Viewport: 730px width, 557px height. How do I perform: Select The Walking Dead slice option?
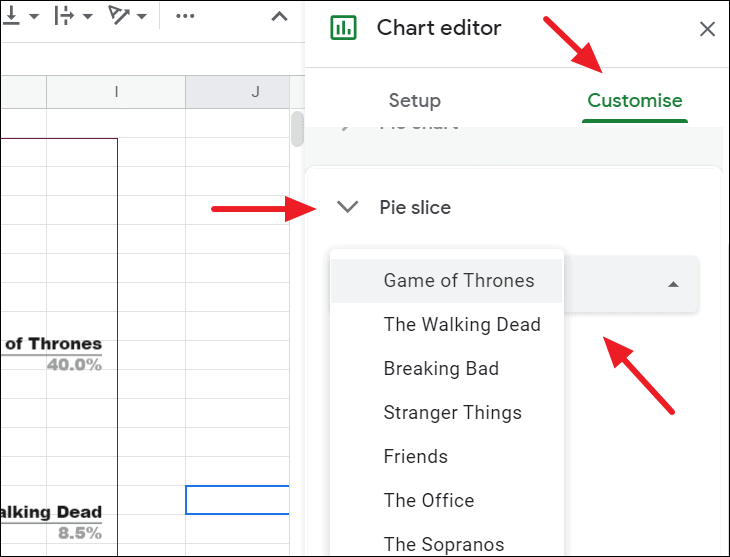[x=446, y=325]
